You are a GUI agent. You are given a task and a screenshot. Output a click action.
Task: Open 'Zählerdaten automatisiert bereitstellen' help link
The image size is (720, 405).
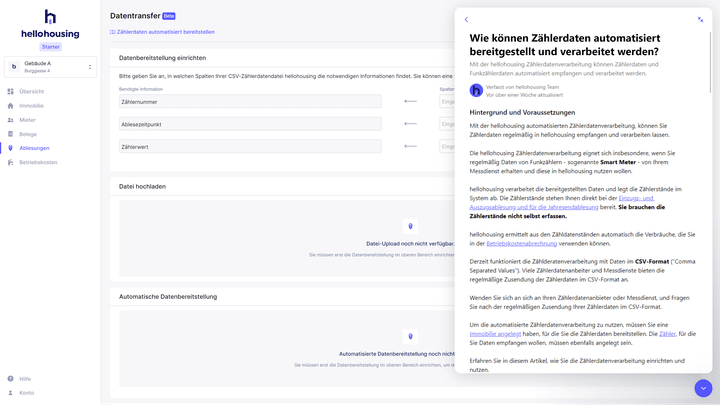tap(163, 32)
